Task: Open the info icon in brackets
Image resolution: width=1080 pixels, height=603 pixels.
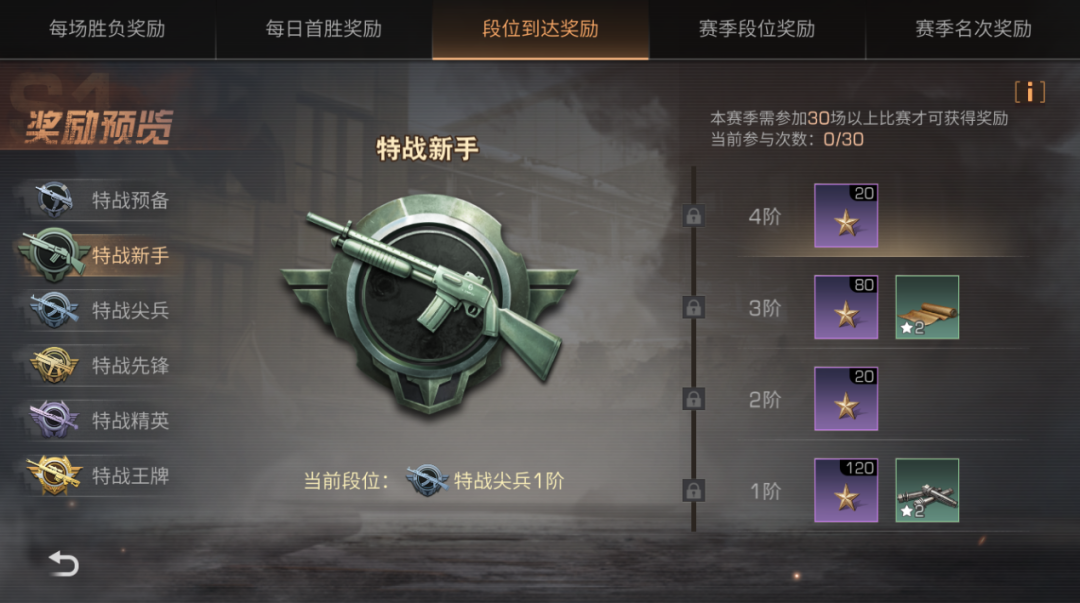Action: tap(1030, 92)
